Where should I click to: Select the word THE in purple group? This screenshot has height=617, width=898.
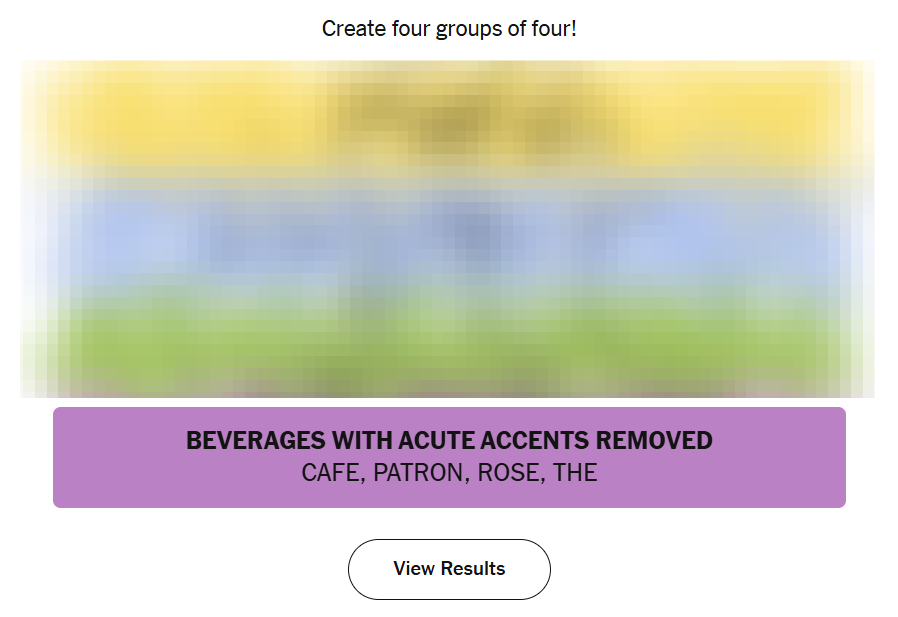pos(575,473)
